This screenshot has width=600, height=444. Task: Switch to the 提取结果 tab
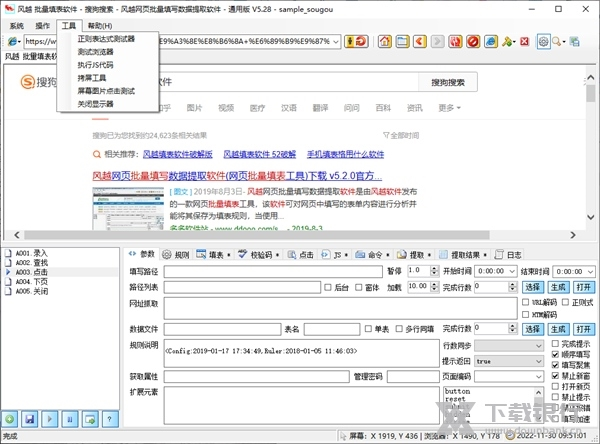point(463,255)
